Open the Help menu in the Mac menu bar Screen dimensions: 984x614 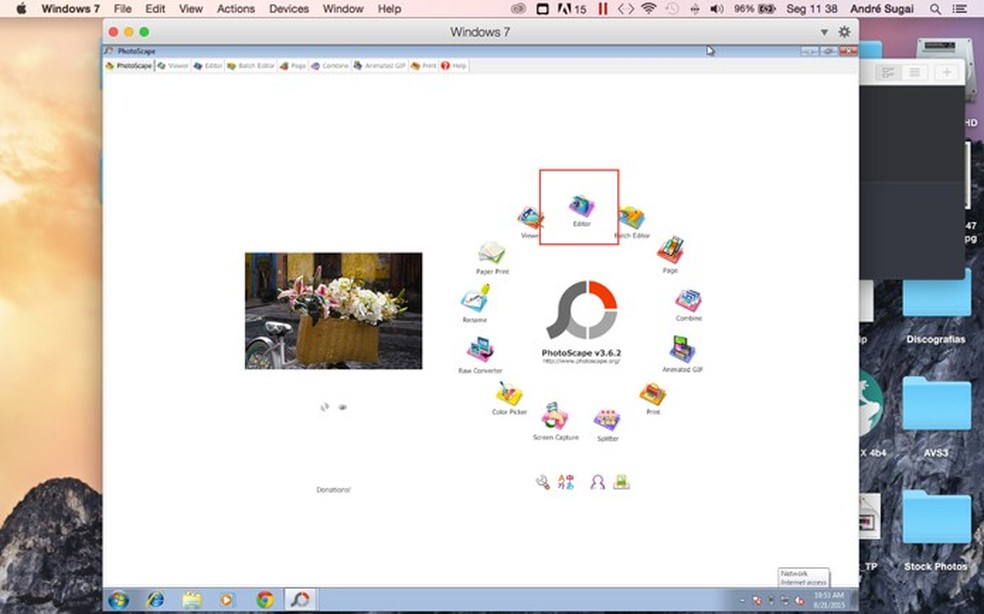tap(389, 9)
